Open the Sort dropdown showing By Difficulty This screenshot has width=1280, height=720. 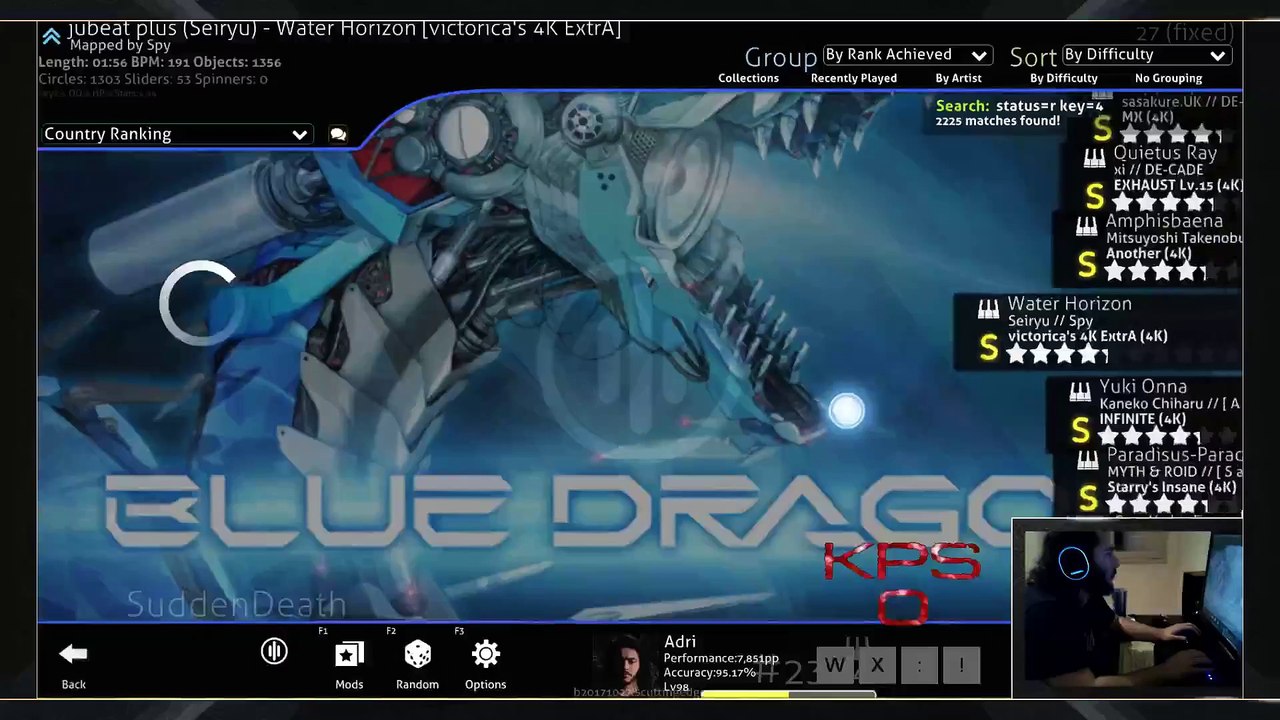(1146, 55)
